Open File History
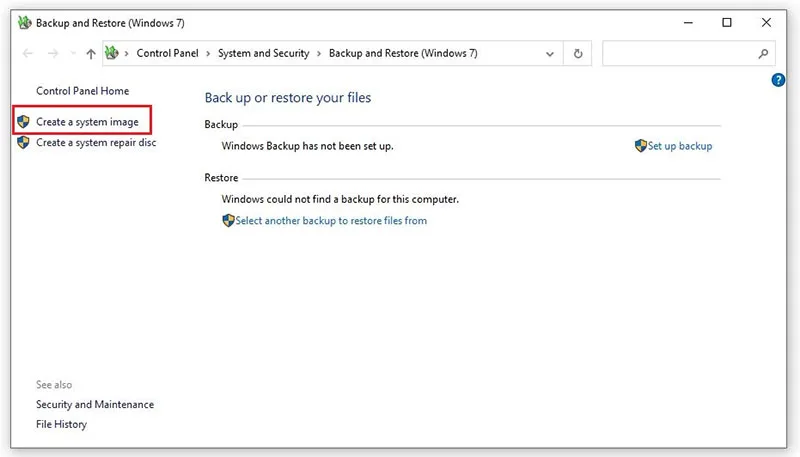The image size is (800, 457). 61,424
